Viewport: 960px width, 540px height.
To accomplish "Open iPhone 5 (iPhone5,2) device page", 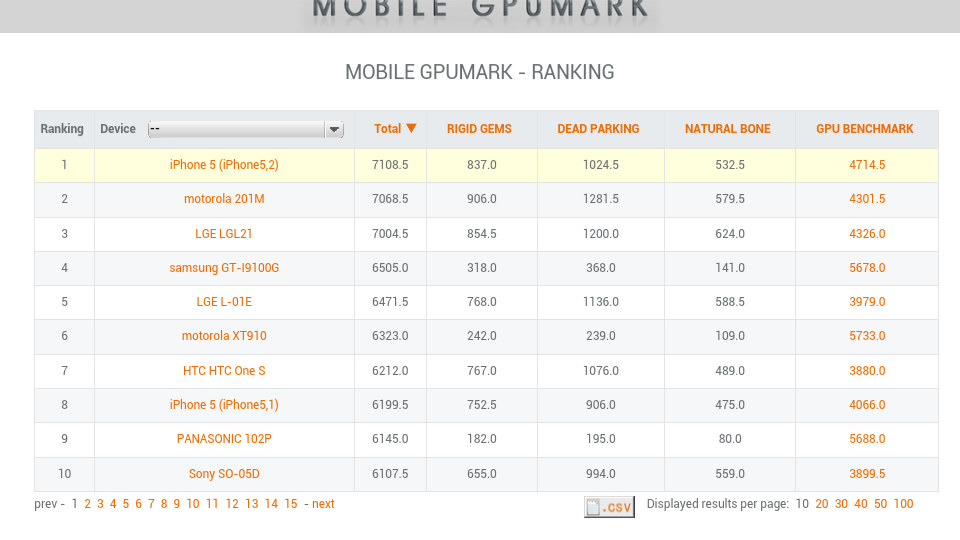I will pyautogui.click(x=224, y=165).
